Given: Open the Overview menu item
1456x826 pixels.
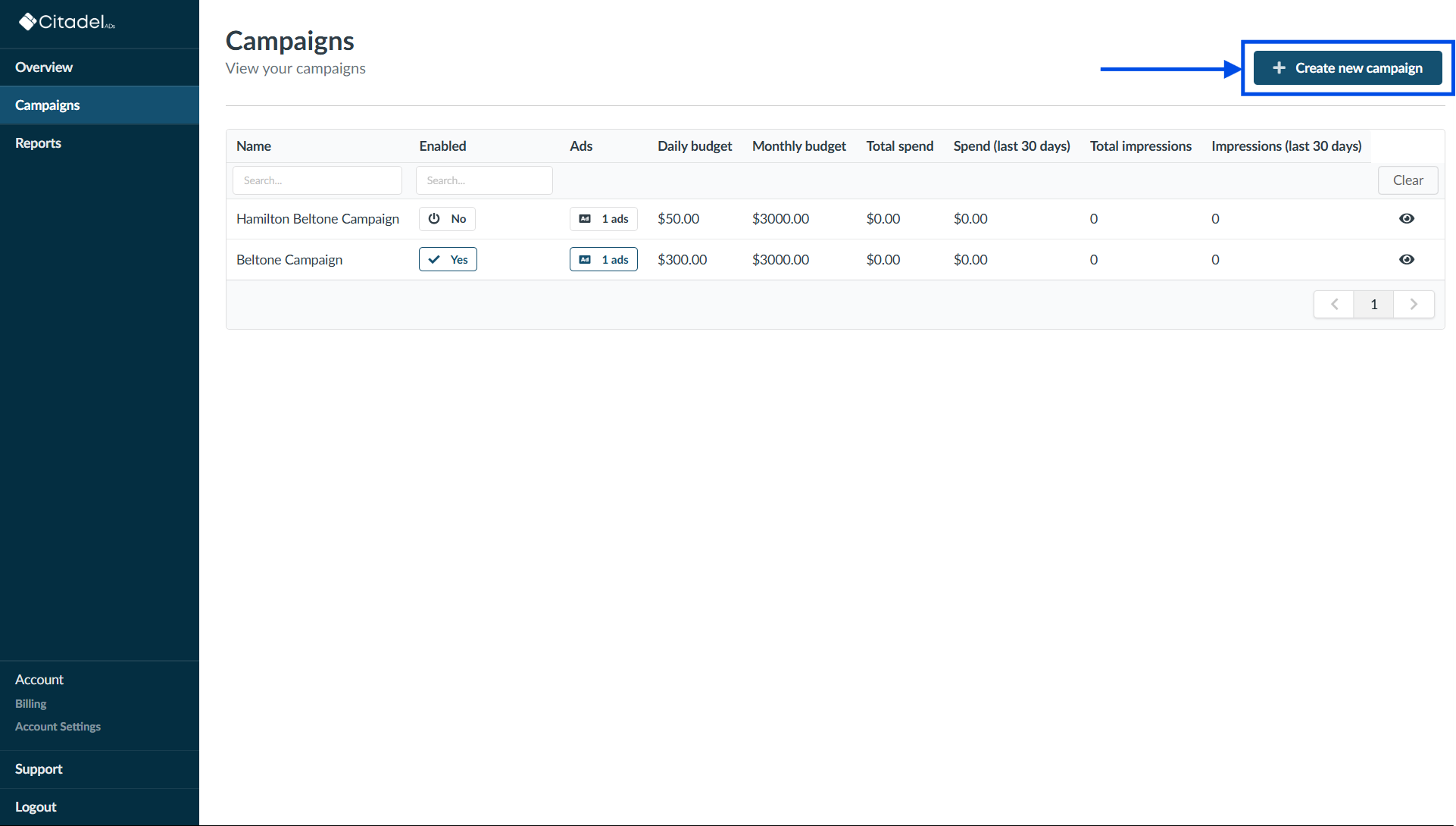Looking at the screenshot, I should [x=44, y=67].
